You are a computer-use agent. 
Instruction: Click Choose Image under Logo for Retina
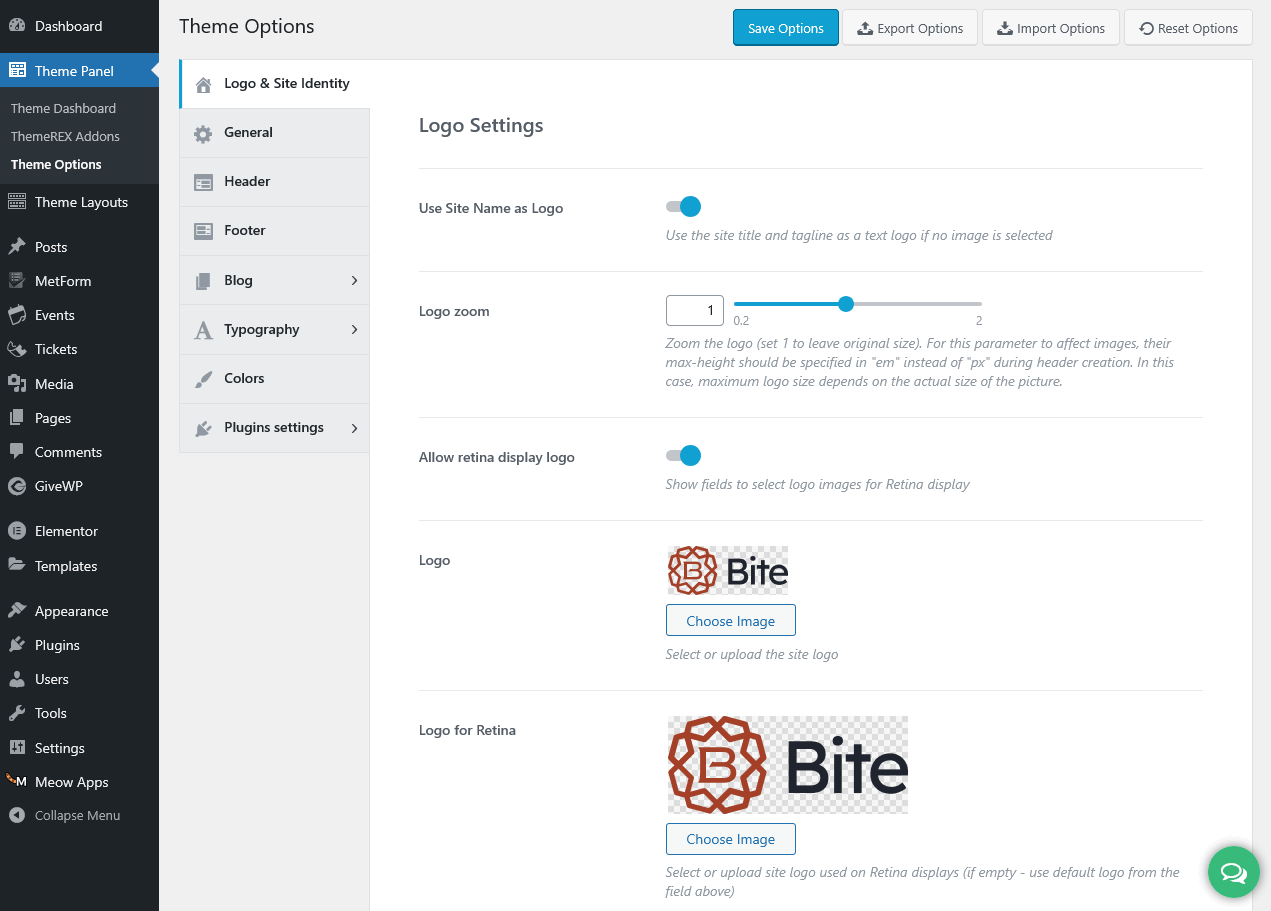tap(731, 839)
